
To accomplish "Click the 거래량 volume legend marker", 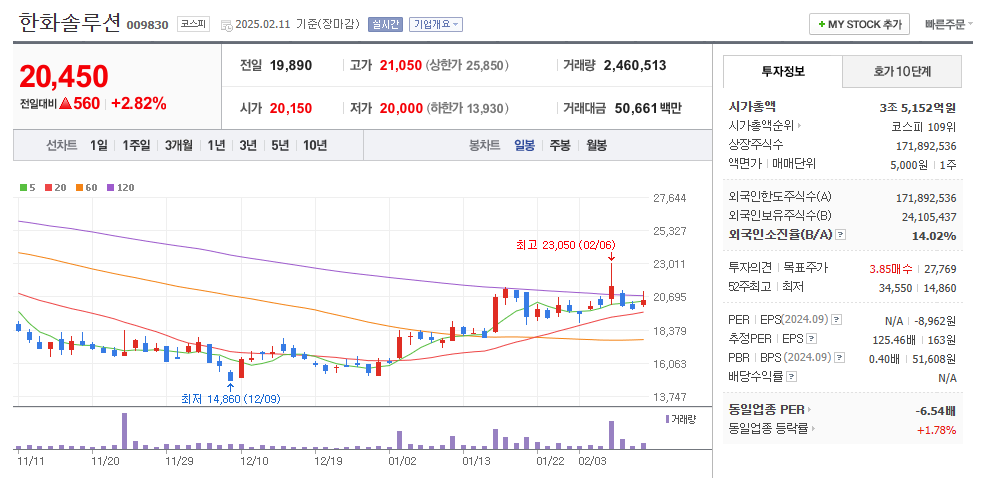I will click(x=667, y=419).
